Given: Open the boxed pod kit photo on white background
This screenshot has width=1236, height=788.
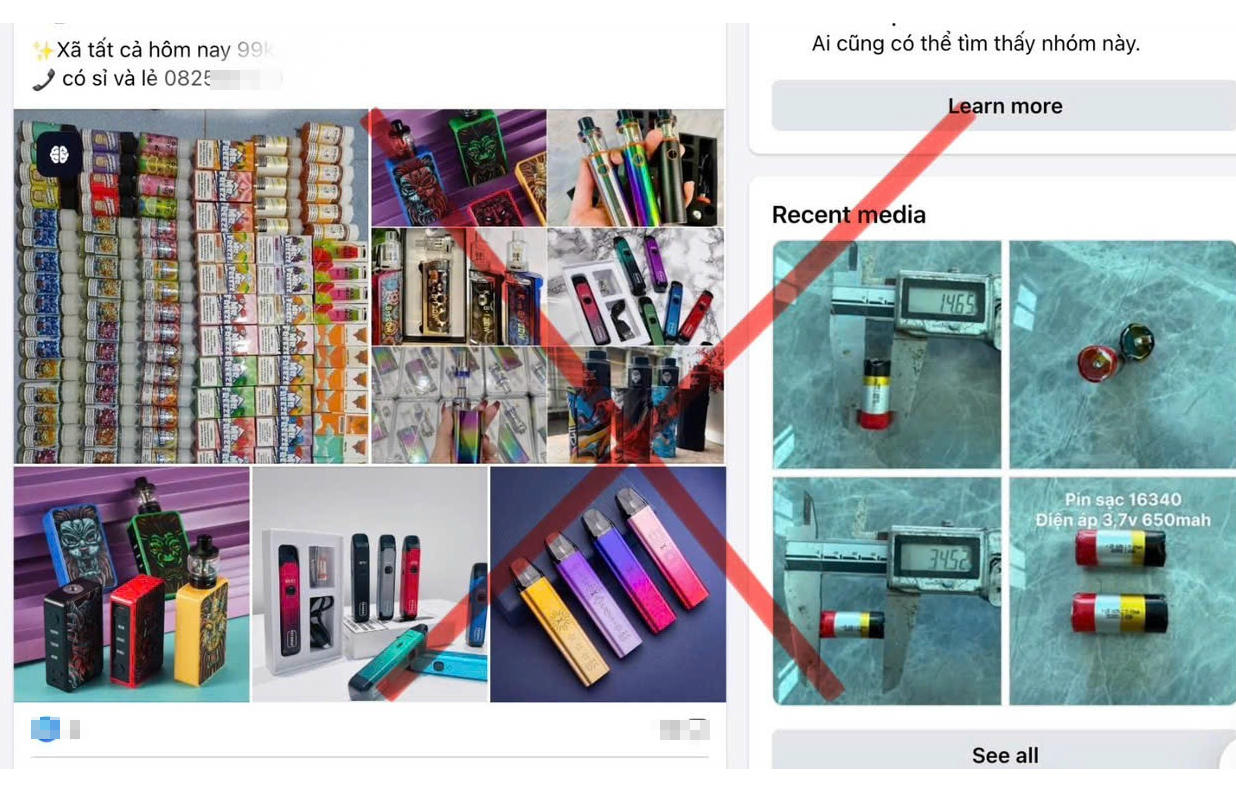Looking at the screenshot, I should click(x=370, y=584).
